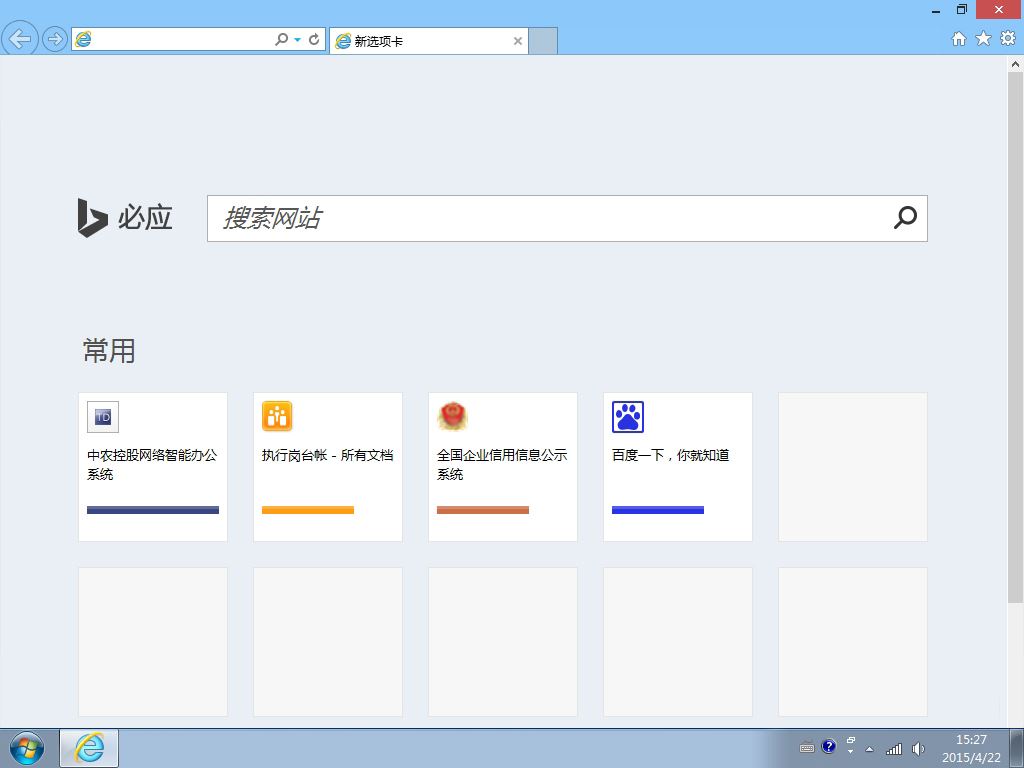
Task: Click the Bing 必应 logo
Action: [x=125, y=217]
